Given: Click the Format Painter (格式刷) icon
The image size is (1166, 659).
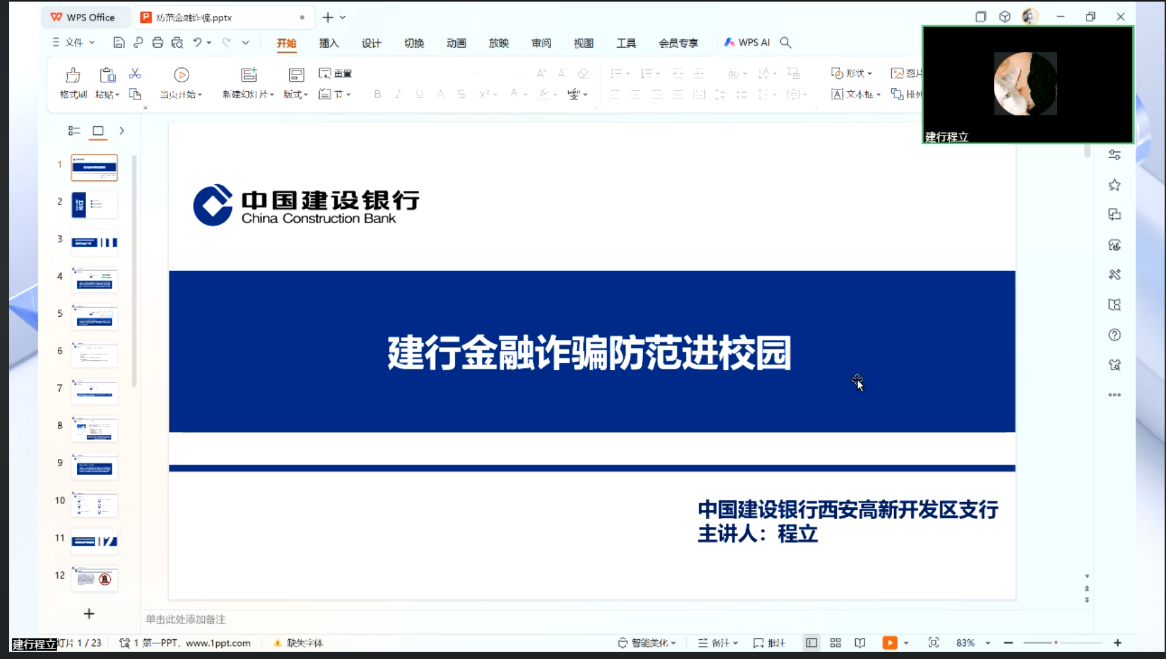Looking at the screenshot, I should tap(73, 75).
